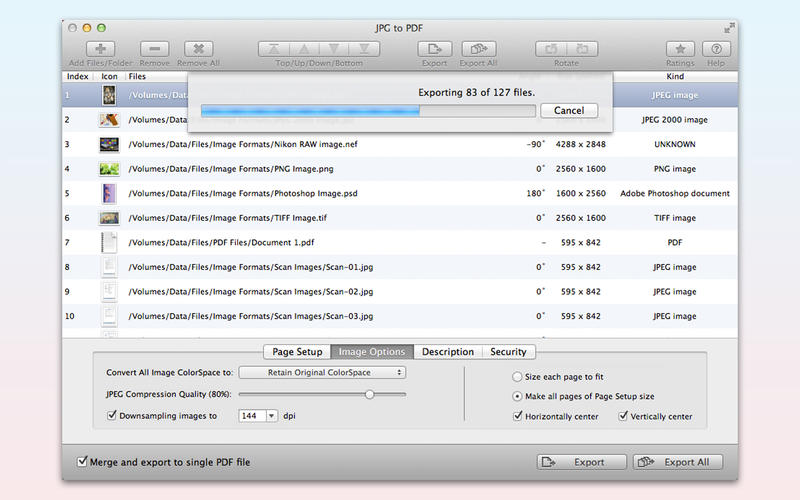This screenshot has width=800, height=500.
Task: Click the Export icon in toolbar
Action: pos(434,49)
